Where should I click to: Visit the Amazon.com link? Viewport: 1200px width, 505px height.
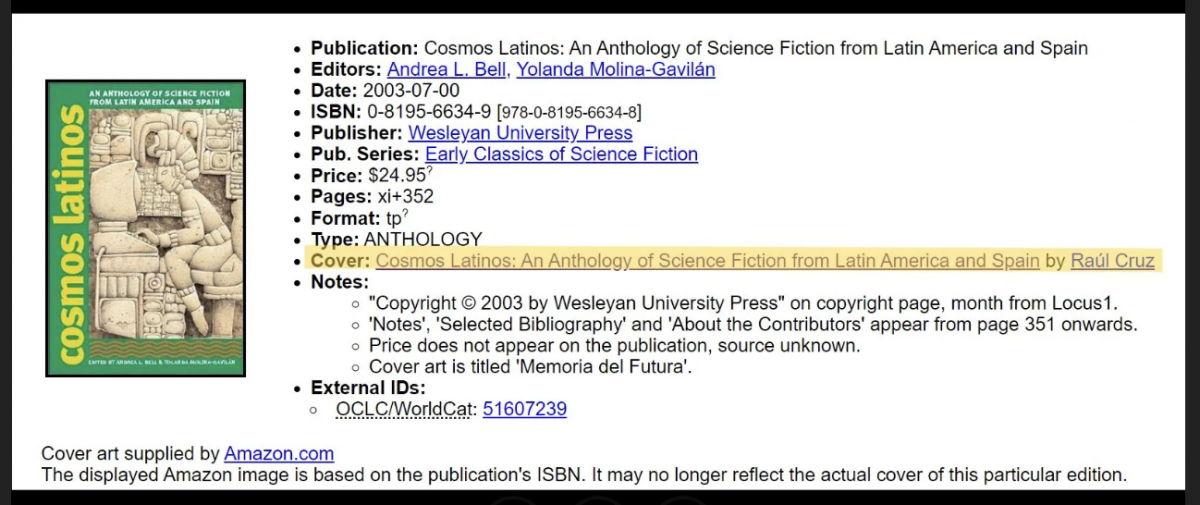tap(279, 454)
